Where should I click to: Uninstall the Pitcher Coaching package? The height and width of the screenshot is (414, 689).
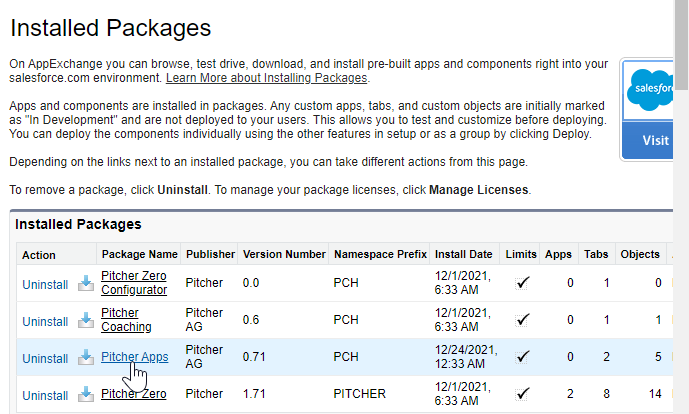tap(45, 321)
